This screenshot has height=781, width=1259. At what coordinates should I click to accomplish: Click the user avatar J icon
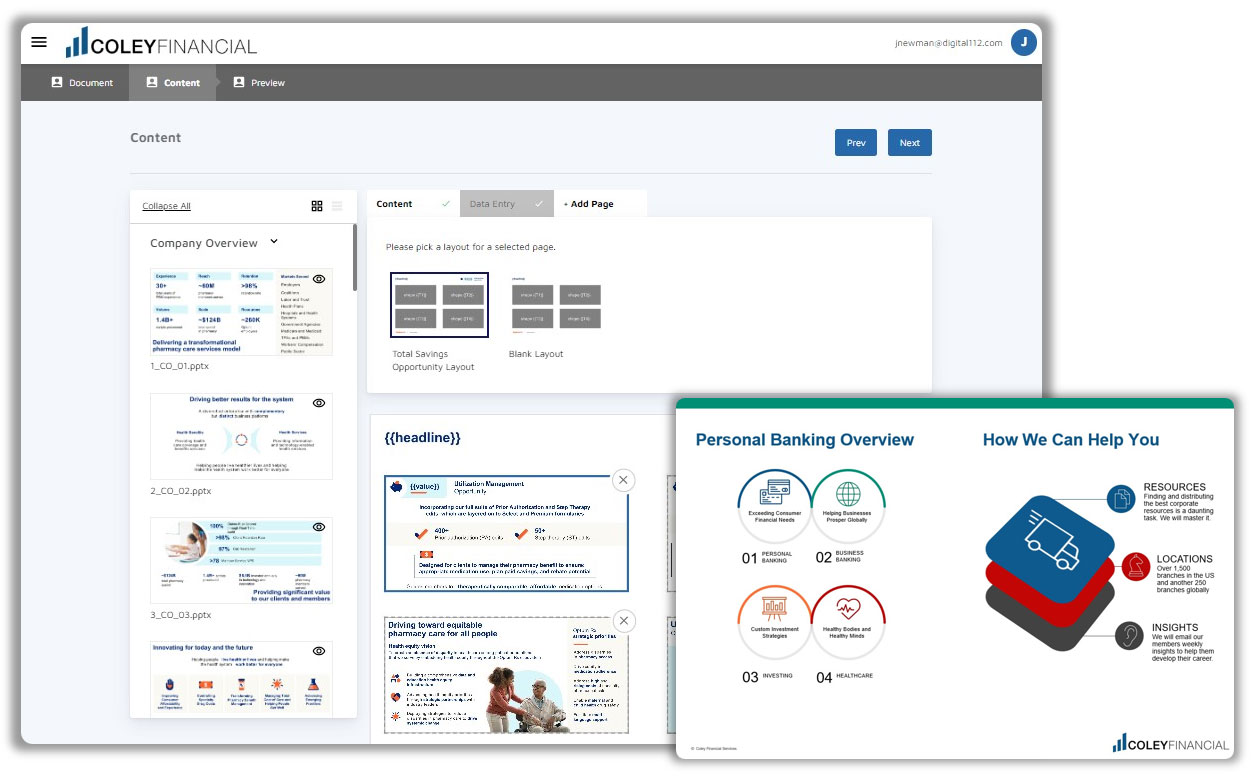coord(1023,42)
